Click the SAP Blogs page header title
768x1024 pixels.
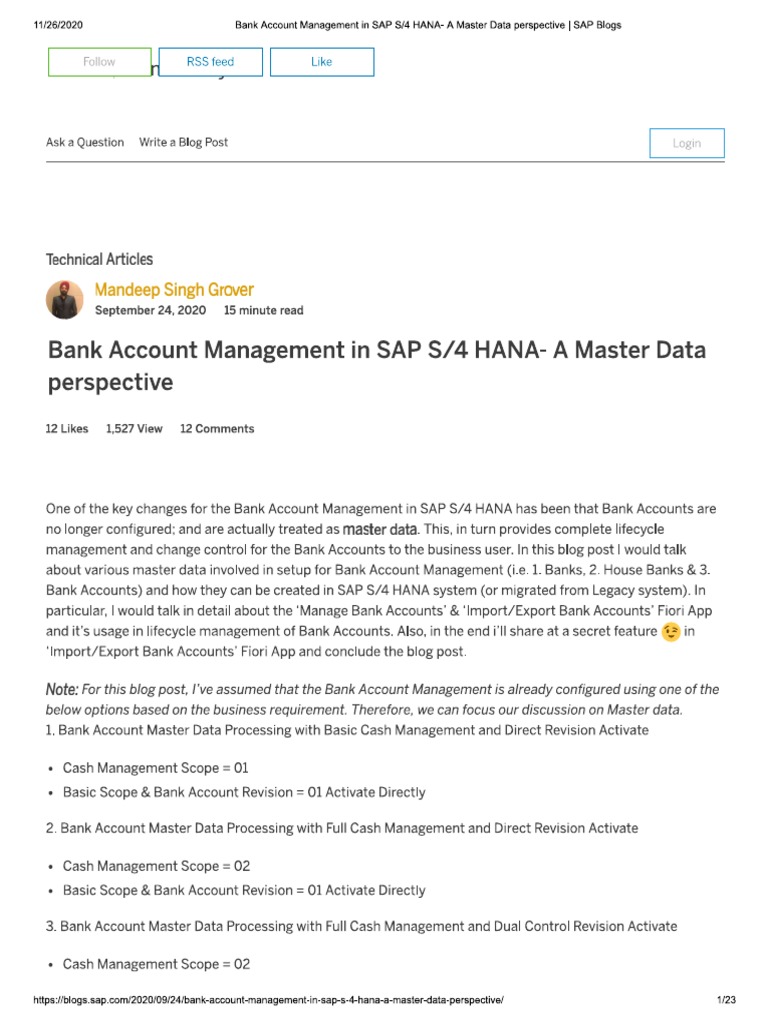pyautogui.click(x=428, y=25)
